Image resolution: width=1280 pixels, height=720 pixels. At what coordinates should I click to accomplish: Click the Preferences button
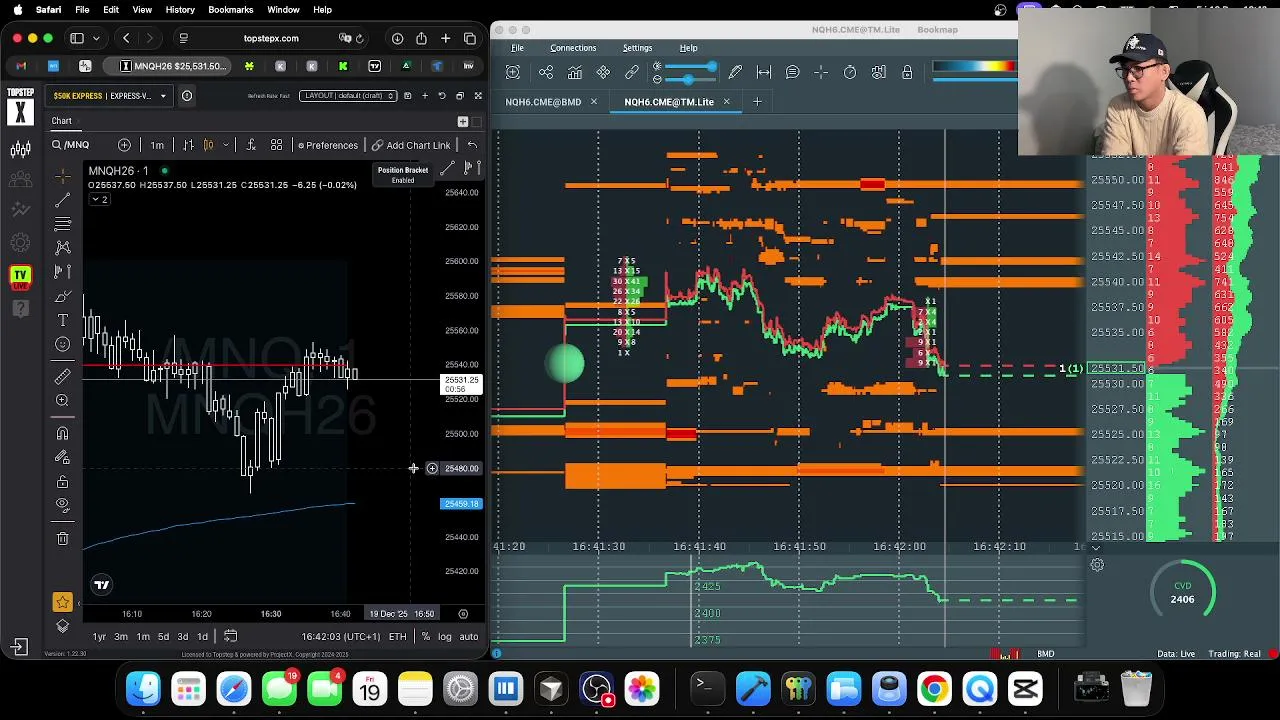click(327, 145)
